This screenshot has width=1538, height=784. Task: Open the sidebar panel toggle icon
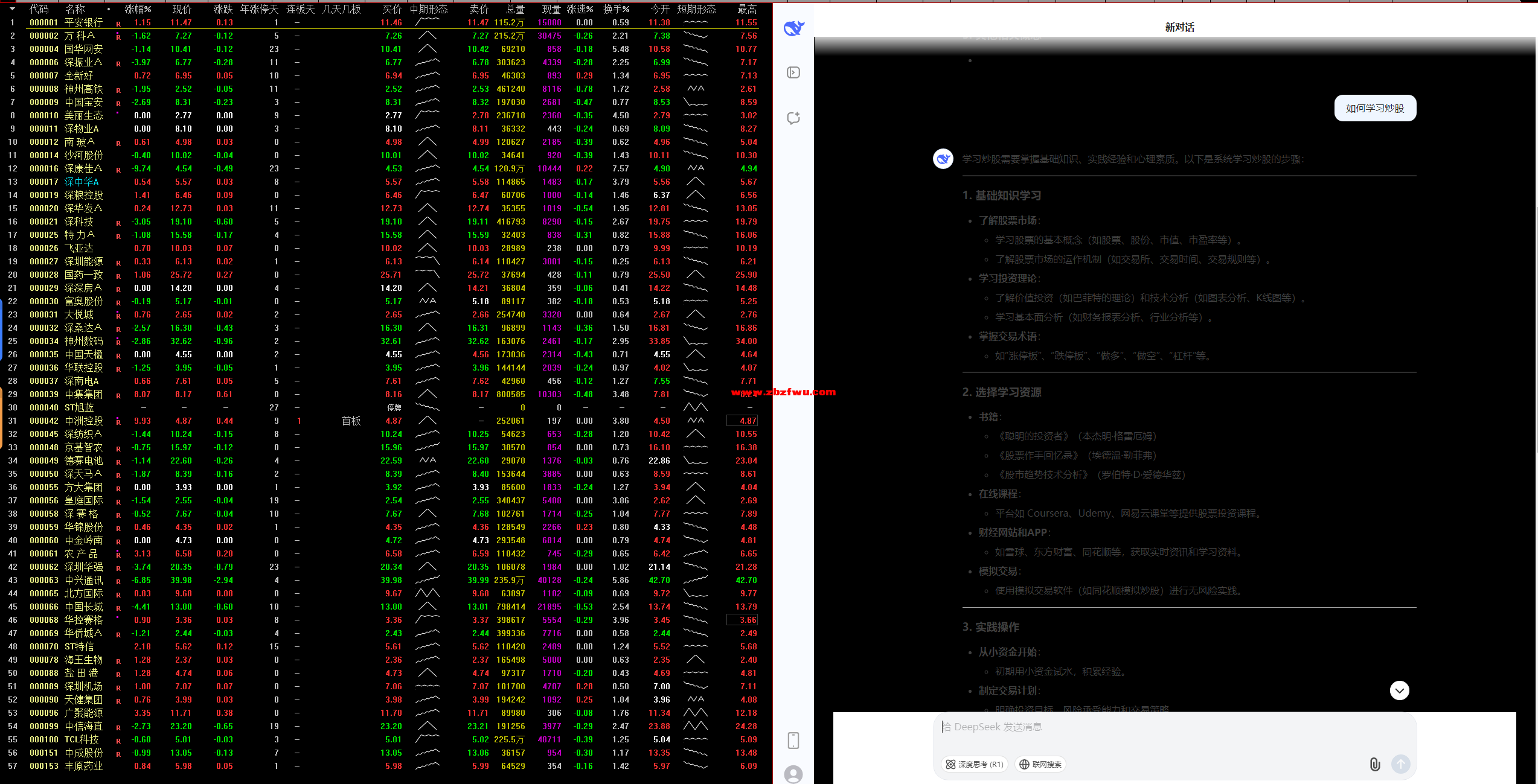click(x=793, y=72)
